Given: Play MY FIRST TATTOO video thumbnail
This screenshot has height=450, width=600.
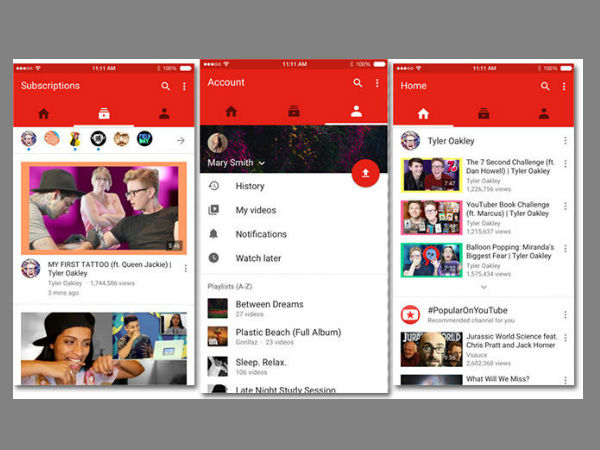Looking at the screenshot, I should 103,208.
